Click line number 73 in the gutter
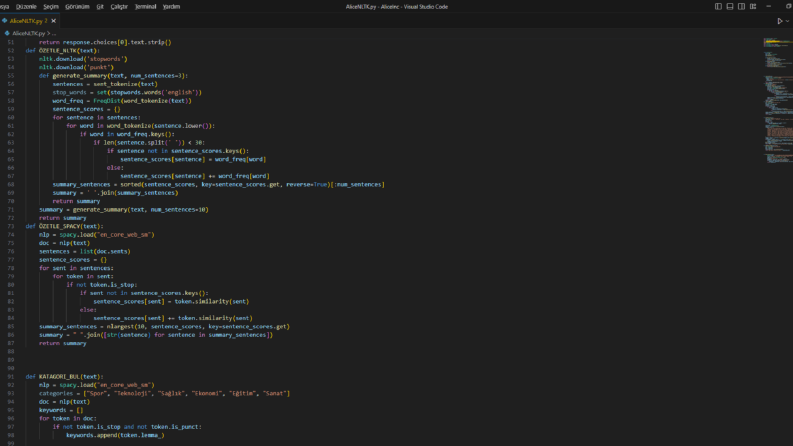The width and height of the screenshot is (793, 446). [11, 226]
